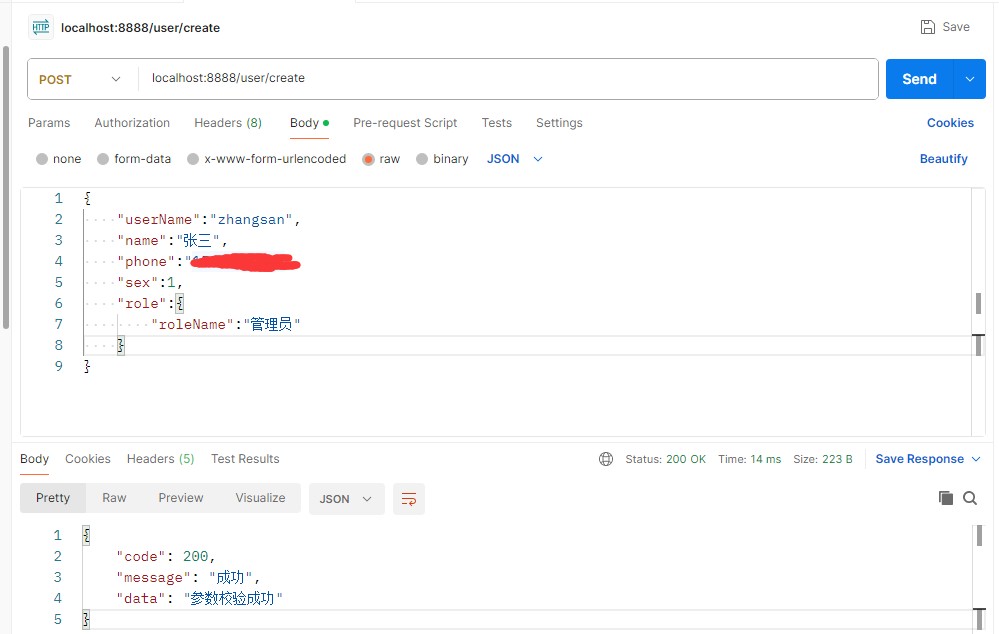The image size is (999, 634).
Task: Select the x-www-form-urlencoded radio button
Action: coord(193,159)
